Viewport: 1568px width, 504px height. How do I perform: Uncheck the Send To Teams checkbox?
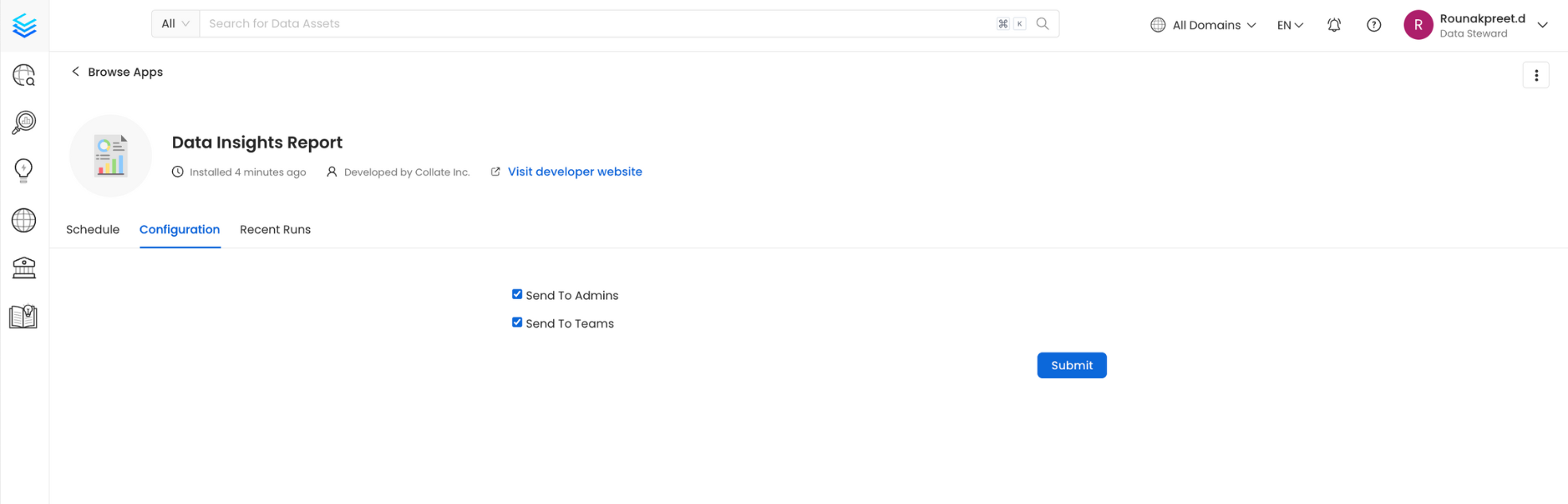coord(517,322)
